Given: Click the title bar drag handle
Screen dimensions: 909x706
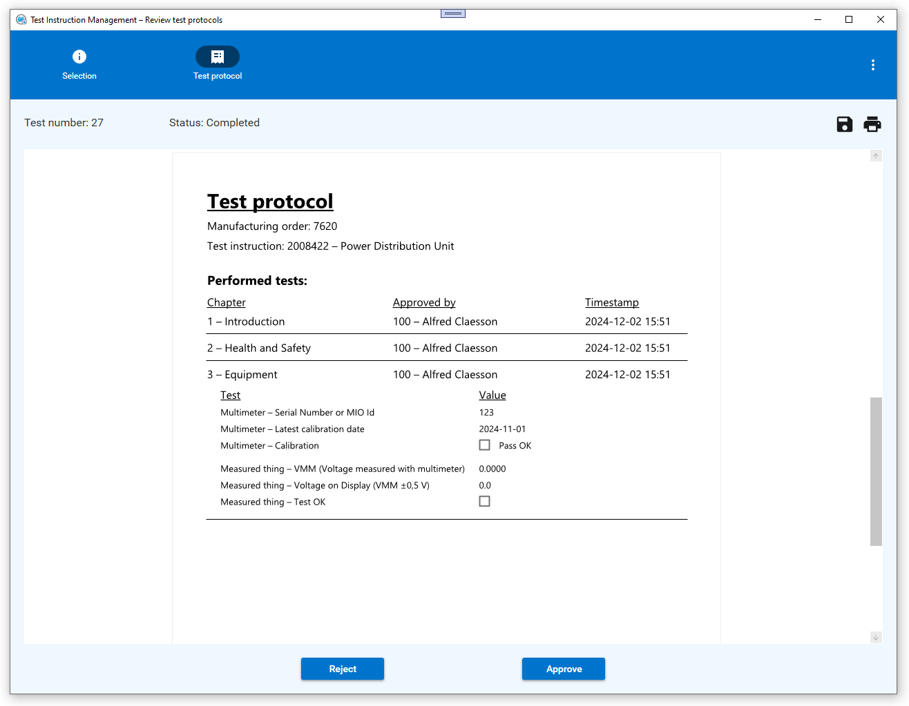Looking at the screenshot, I should (453, 13).
